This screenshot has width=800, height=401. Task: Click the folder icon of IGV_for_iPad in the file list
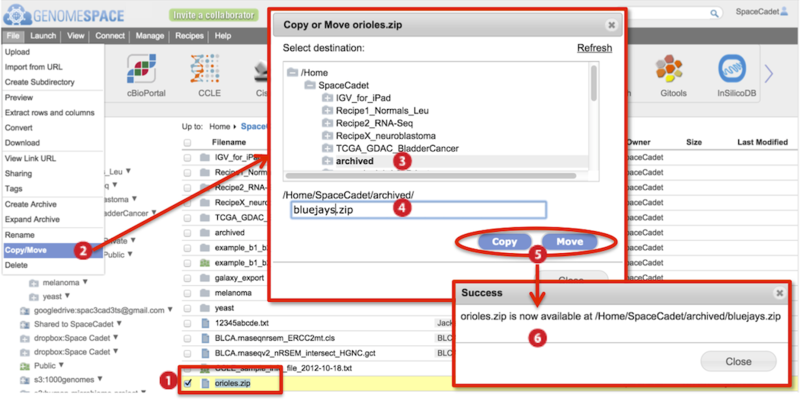pos(205,157)
